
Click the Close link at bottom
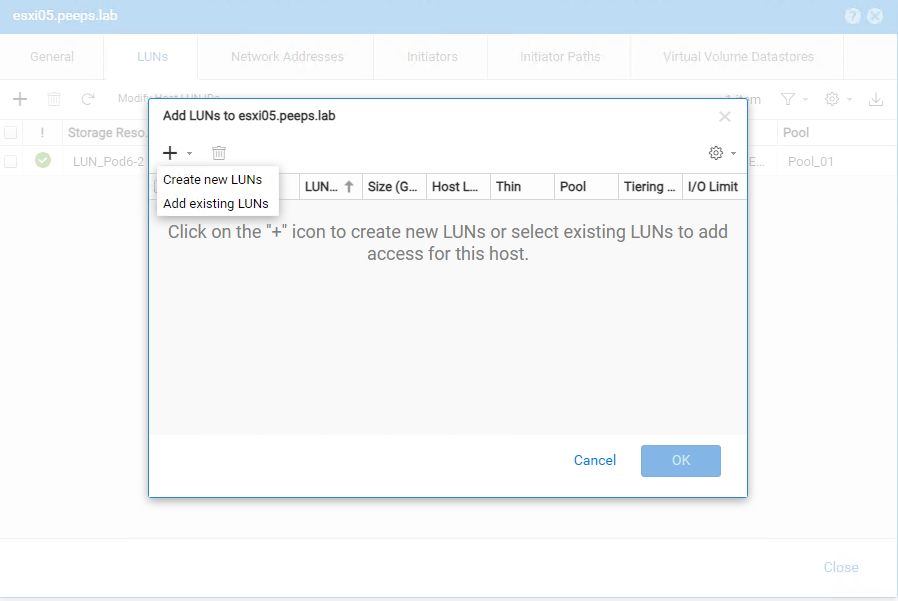click(841, 567)
